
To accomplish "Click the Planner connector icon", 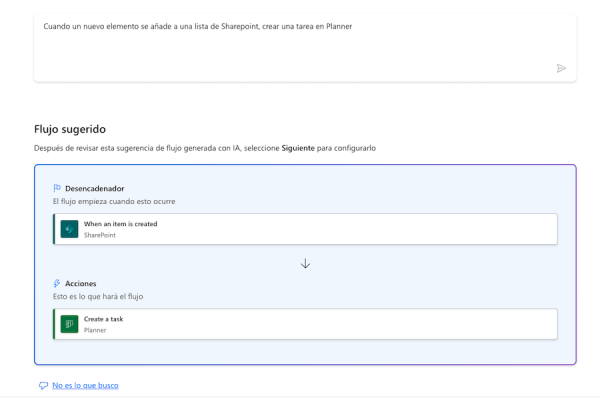I will (x=69, y=324).
